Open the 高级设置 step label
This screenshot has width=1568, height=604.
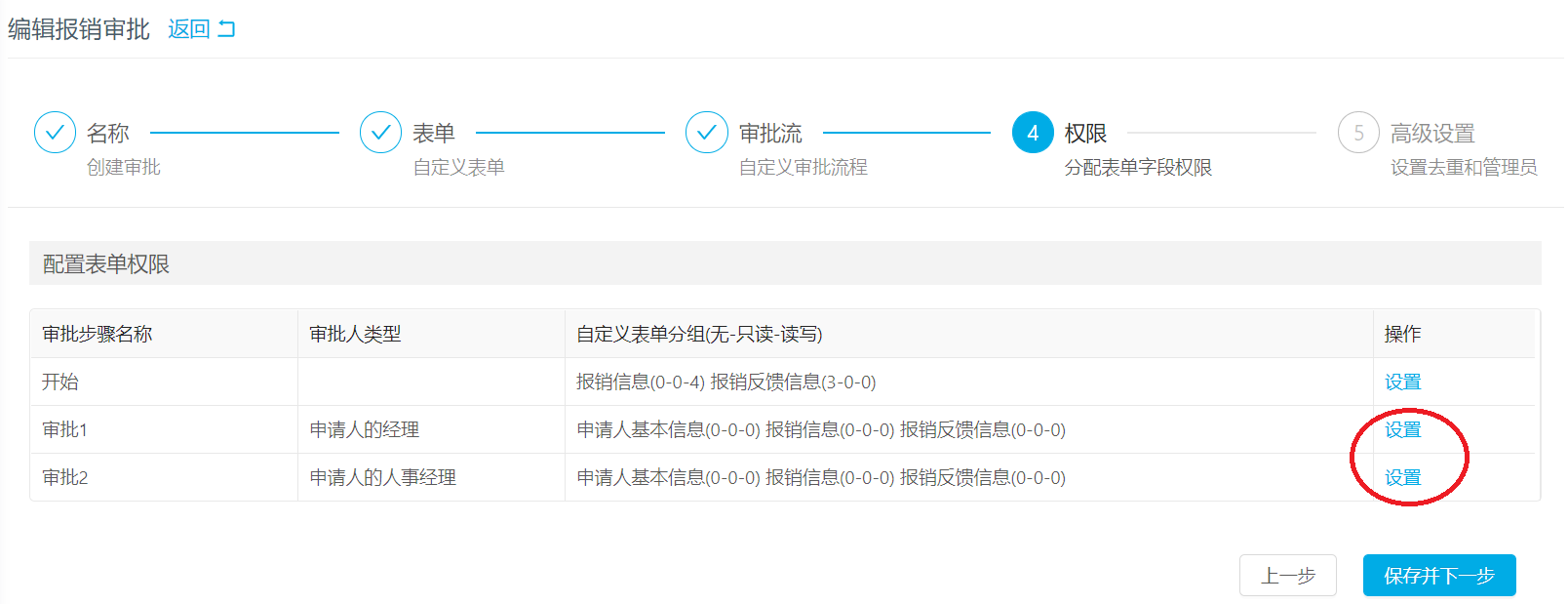pos(1432,133)
